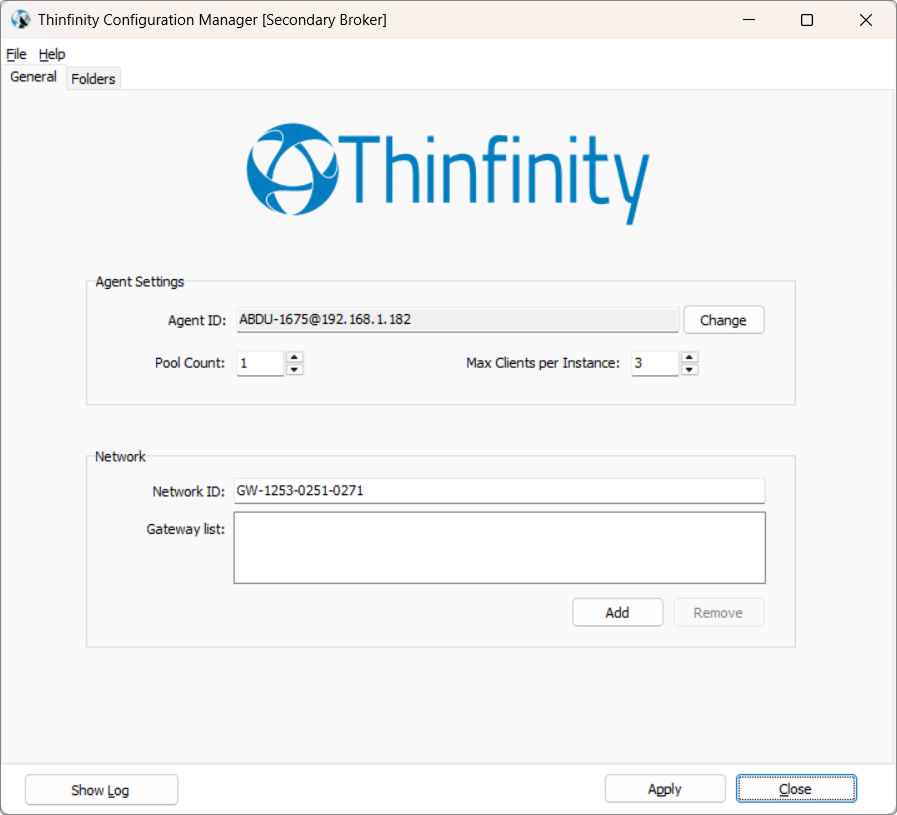Focus the Pool Count number field
Viewport: 897px width, 815px height.
(x=260, y=363)
